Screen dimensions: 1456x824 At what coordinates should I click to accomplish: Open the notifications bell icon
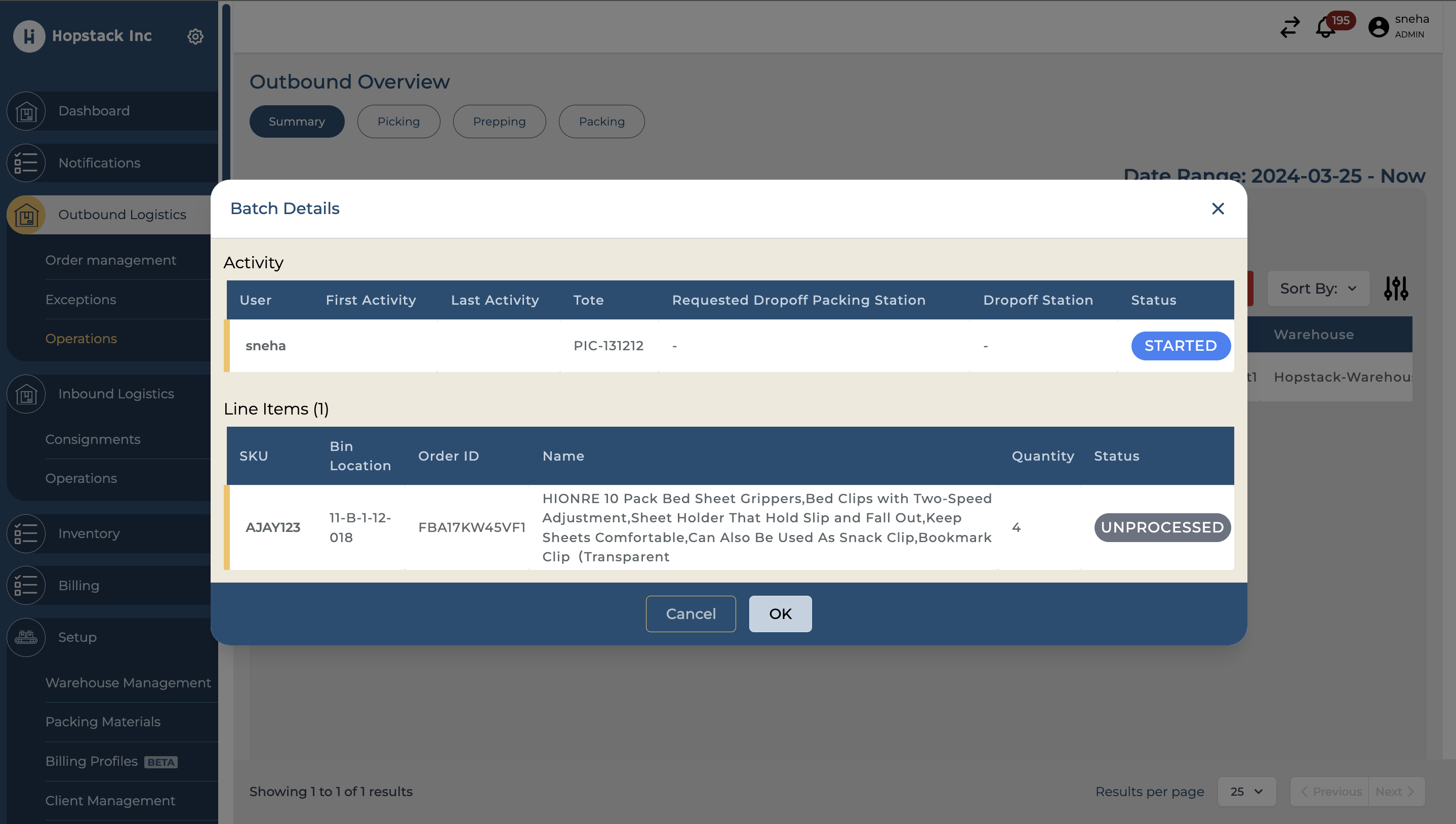tap(1325, 27)
